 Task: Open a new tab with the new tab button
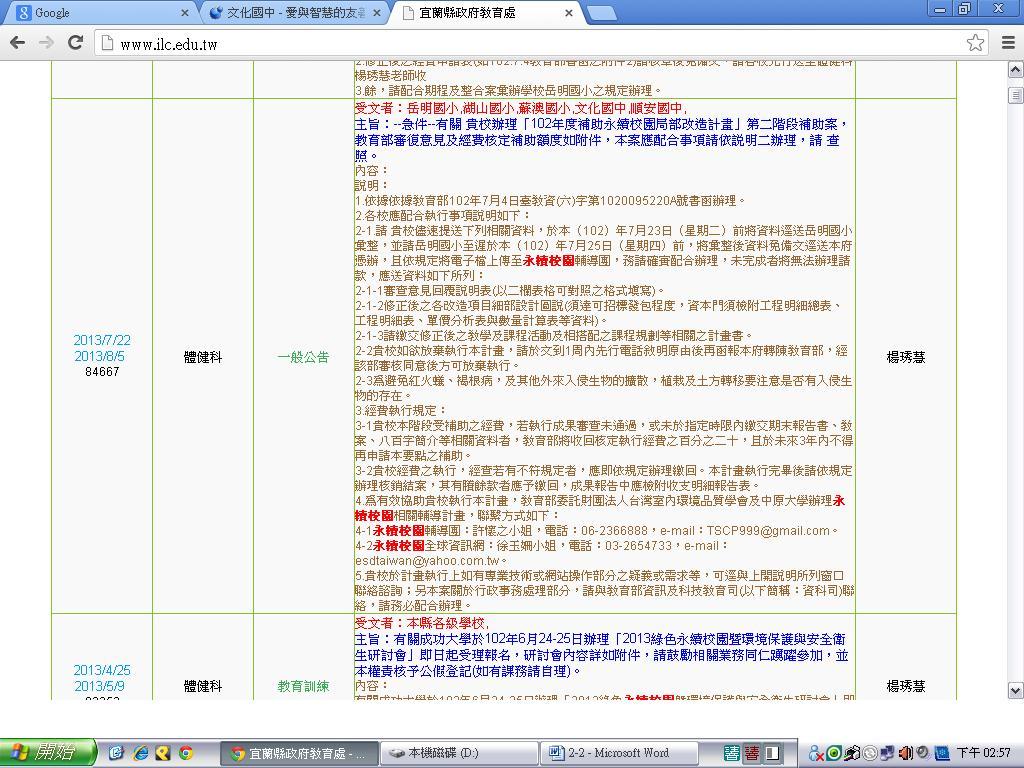click(600, 13)
